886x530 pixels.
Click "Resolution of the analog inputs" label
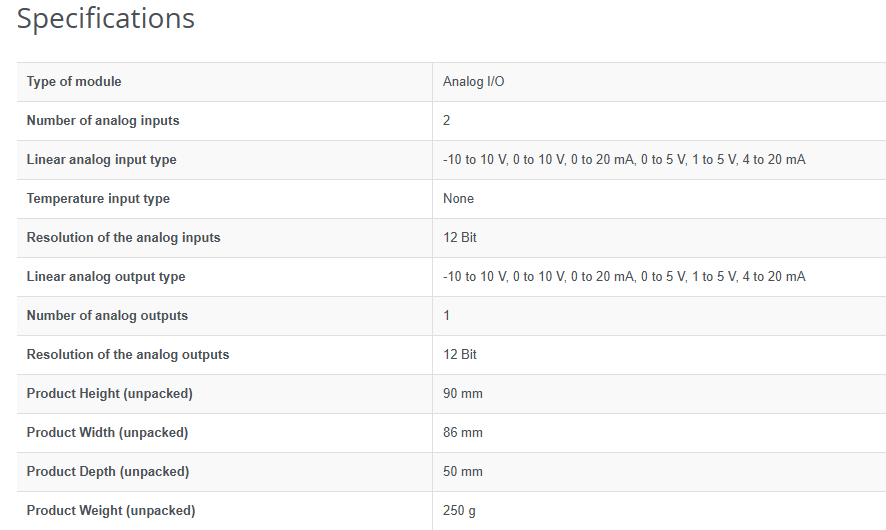pos(123,237)
